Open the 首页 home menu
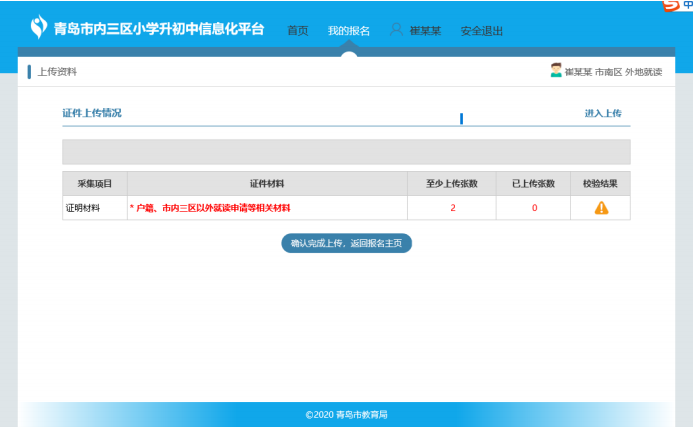The width and height of the screenshot is (694, 427). [x=298, y=31]
